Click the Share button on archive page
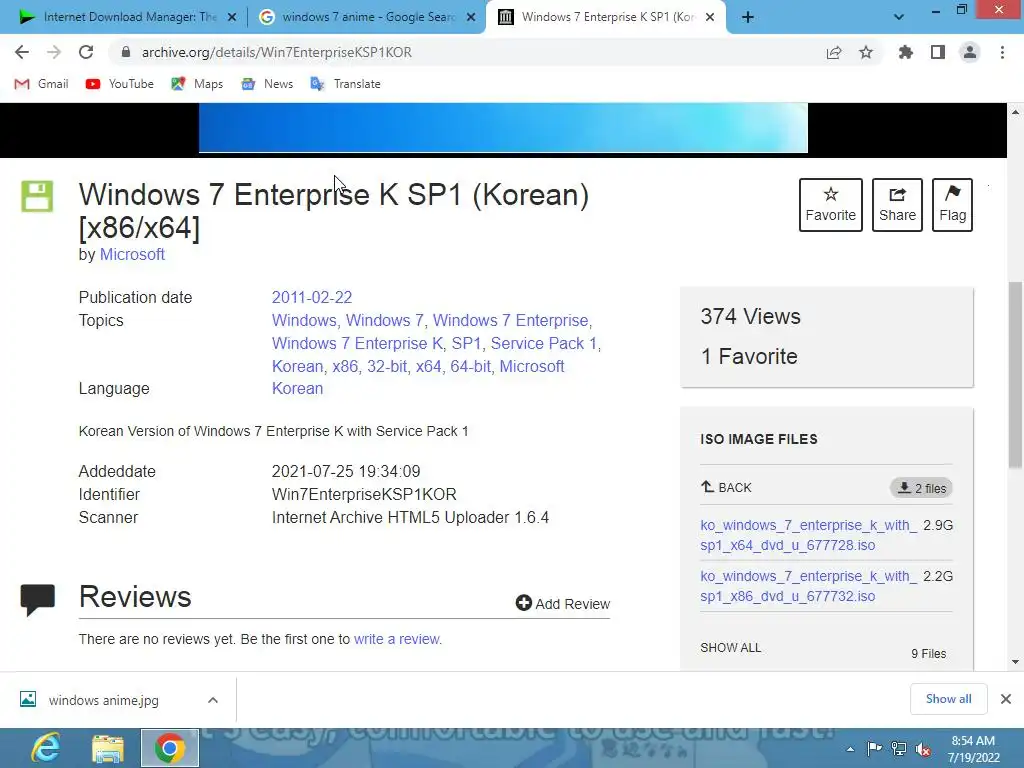The image size is (1024, 768). pos(897,204)
